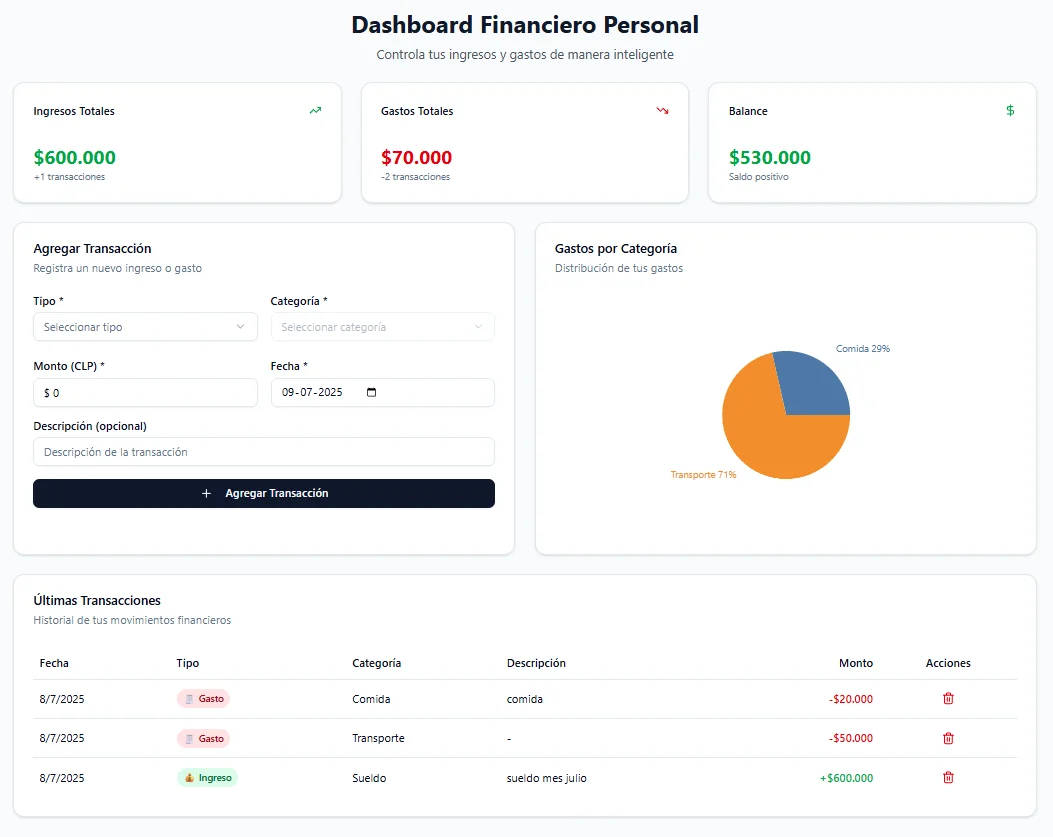
Task: Click the Ingreso badge on the Sueldo row
Action: click(207, 777)
